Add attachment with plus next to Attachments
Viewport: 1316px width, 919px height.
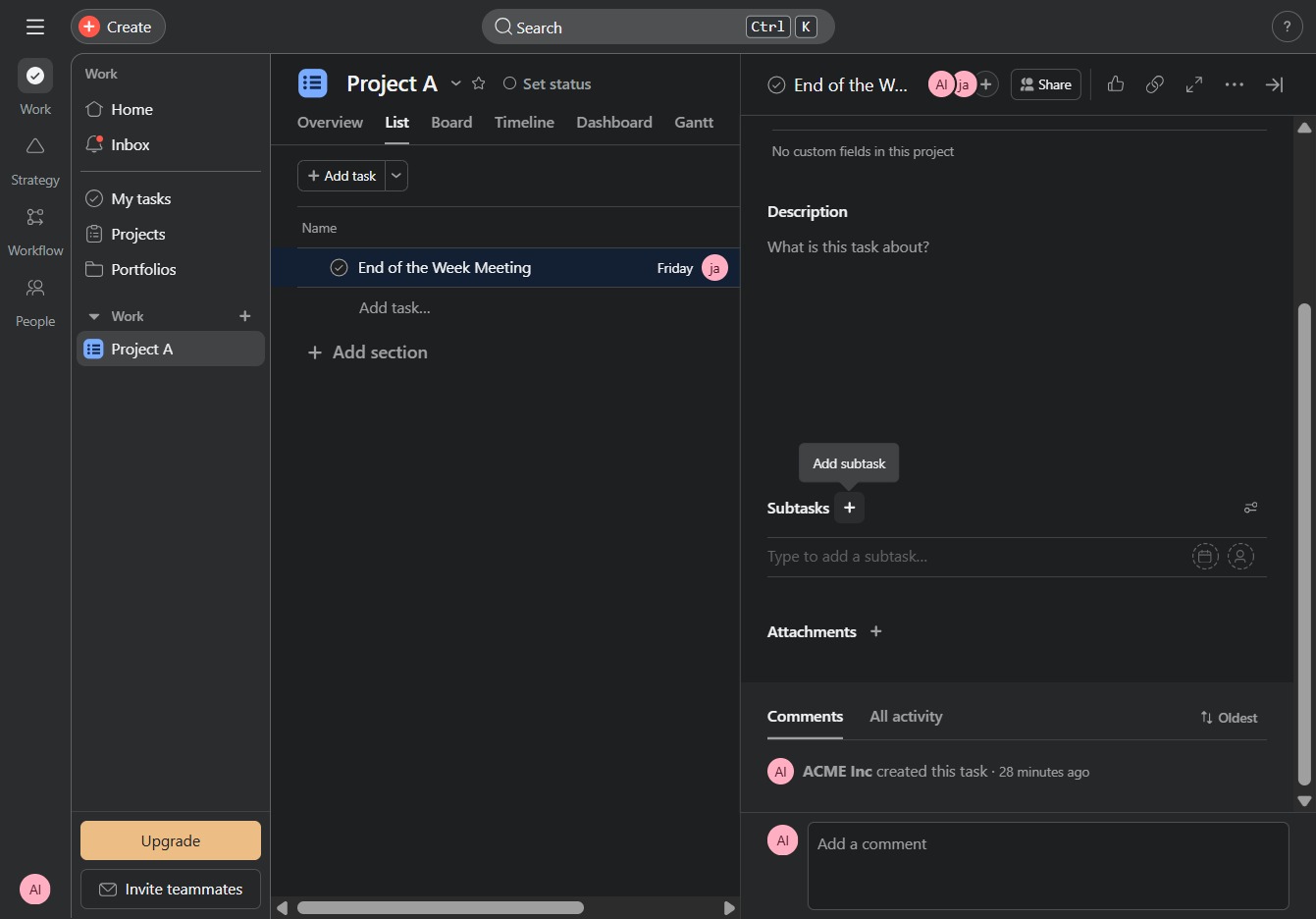click(876, 631)
